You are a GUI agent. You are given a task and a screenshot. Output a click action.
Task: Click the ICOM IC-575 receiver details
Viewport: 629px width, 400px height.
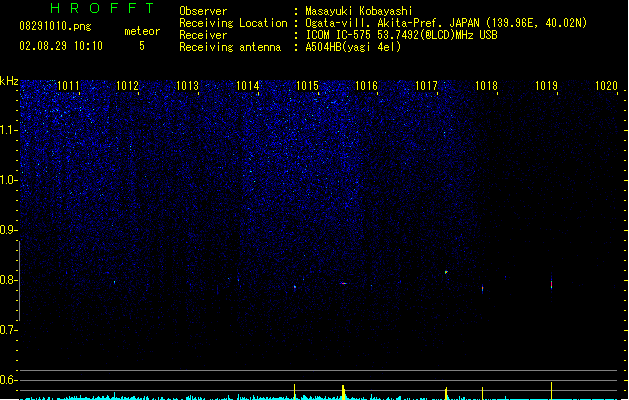pos(402,35)
